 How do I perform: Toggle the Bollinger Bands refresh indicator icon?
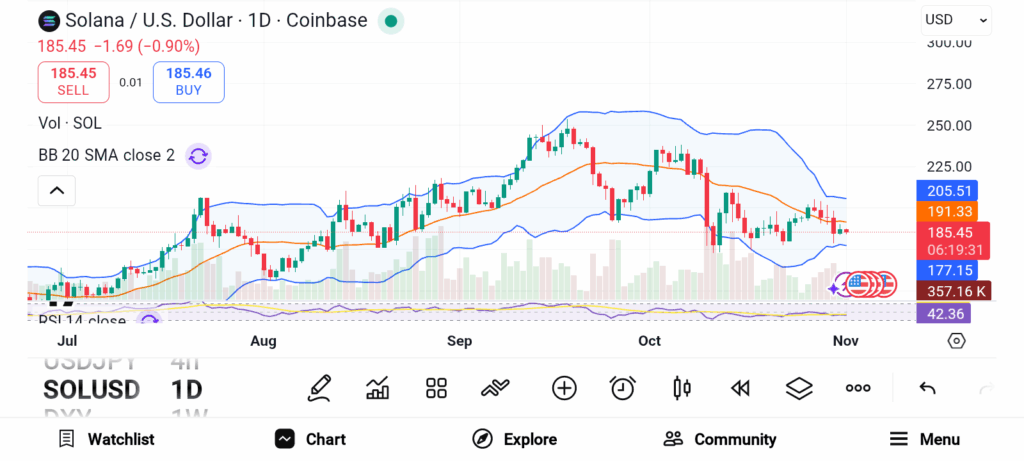(198, 156)
